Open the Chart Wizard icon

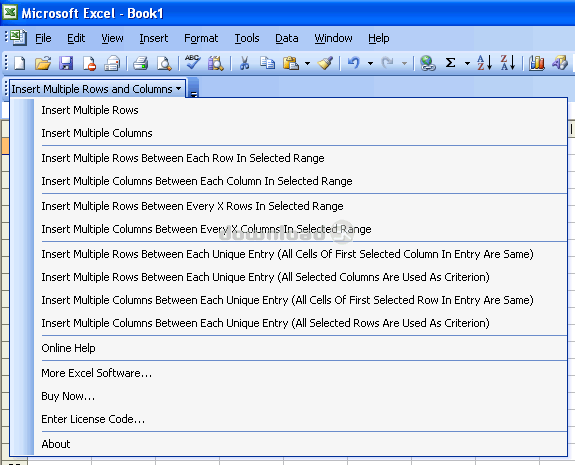[x=536, y=63]
